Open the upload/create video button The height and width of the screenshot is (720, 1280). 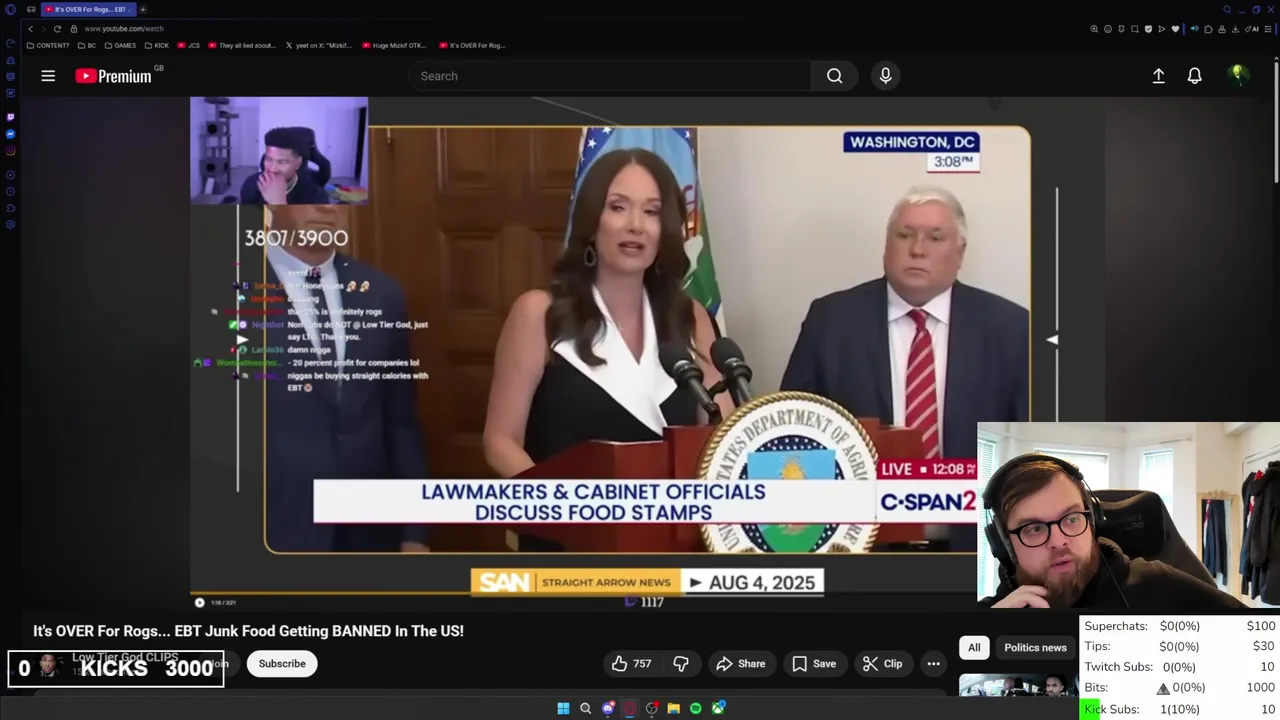point(1158,76)
